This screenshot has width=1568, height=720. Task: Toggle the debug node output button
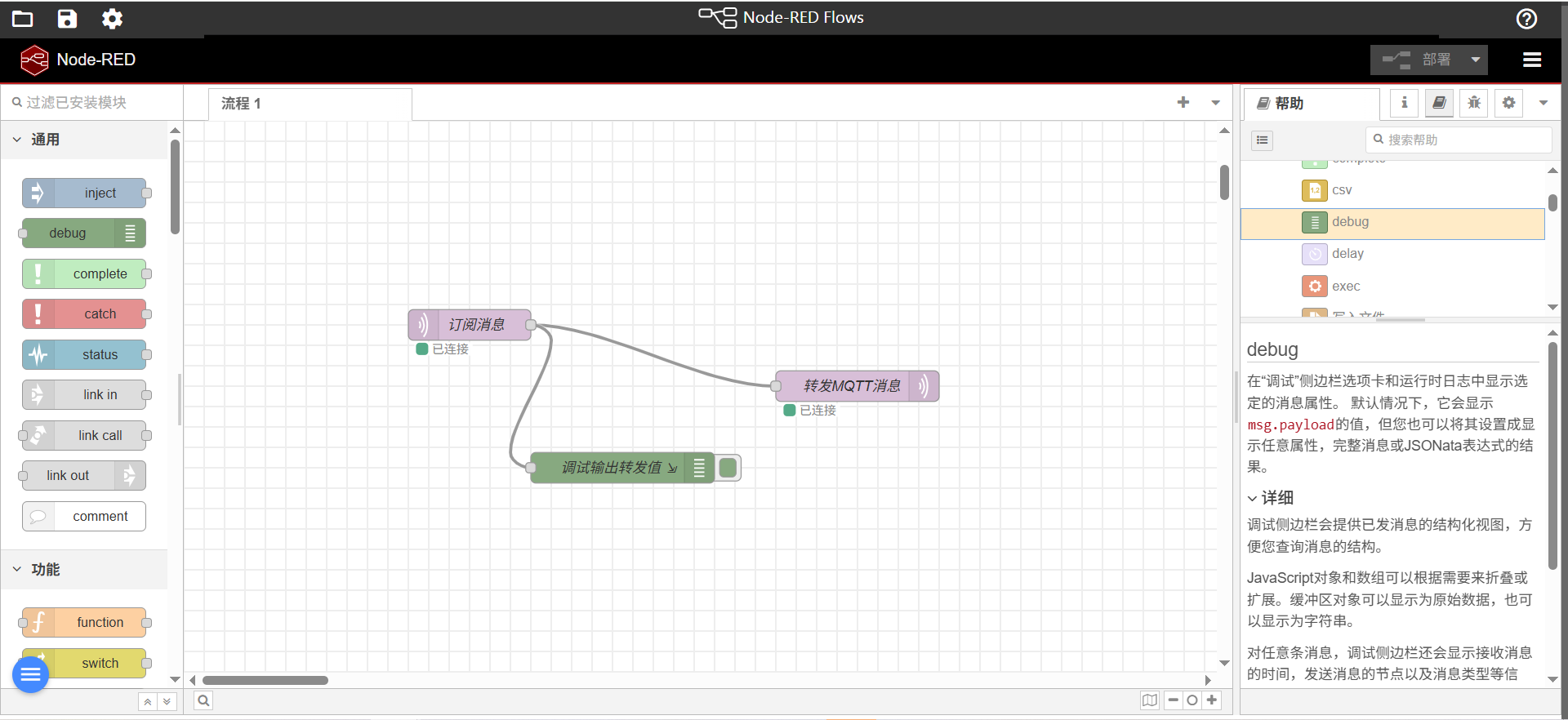728,468
